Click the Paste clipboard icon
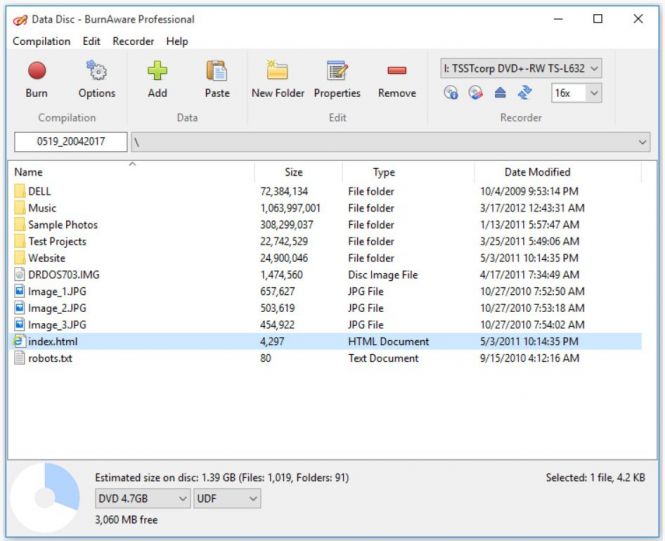Image resolution: width=665 pixels, height=541 pixels. pos(216,78)
